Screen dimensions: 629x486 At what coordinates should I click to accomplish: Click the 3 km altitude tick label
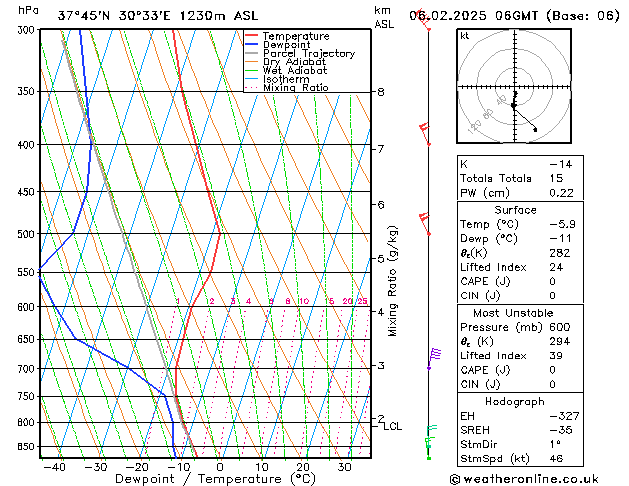(x=381, y=365)
